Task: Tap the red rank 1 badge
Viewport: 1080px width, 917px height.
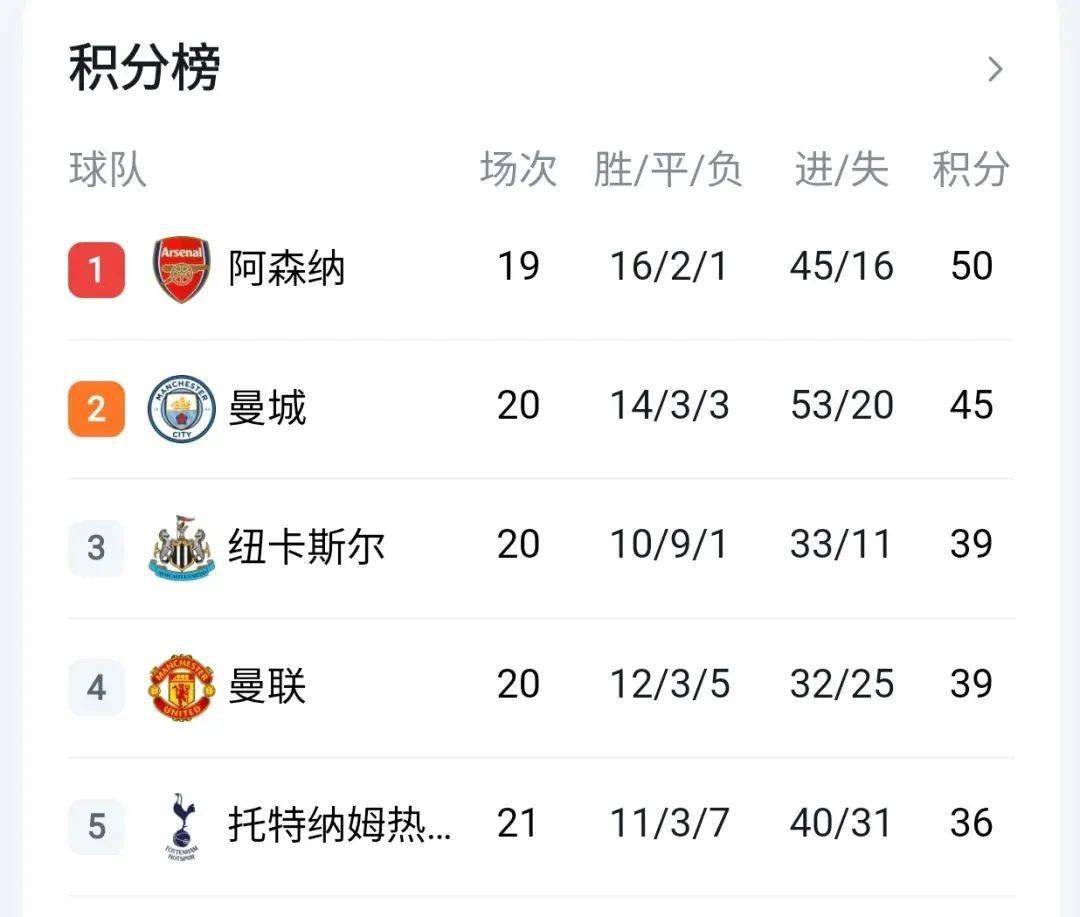Action: tap(96, 270)
